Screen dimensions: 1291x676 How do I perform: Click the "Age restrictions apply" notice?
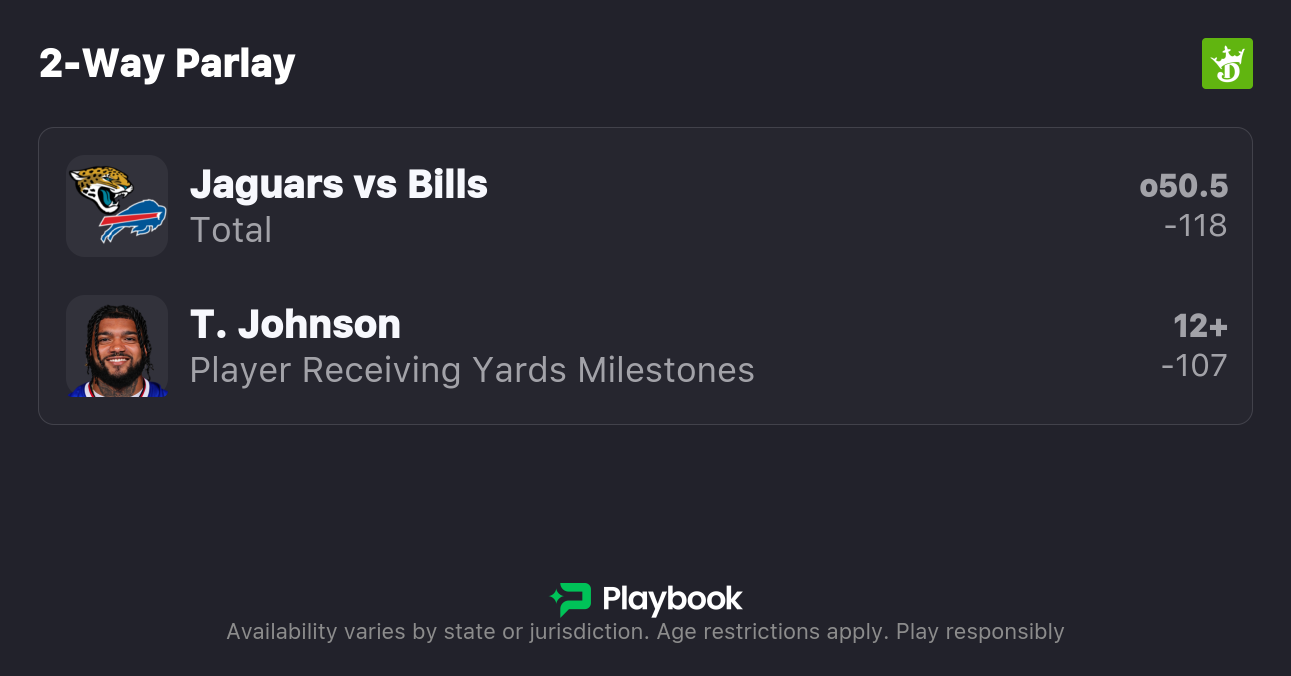[770, 632]
